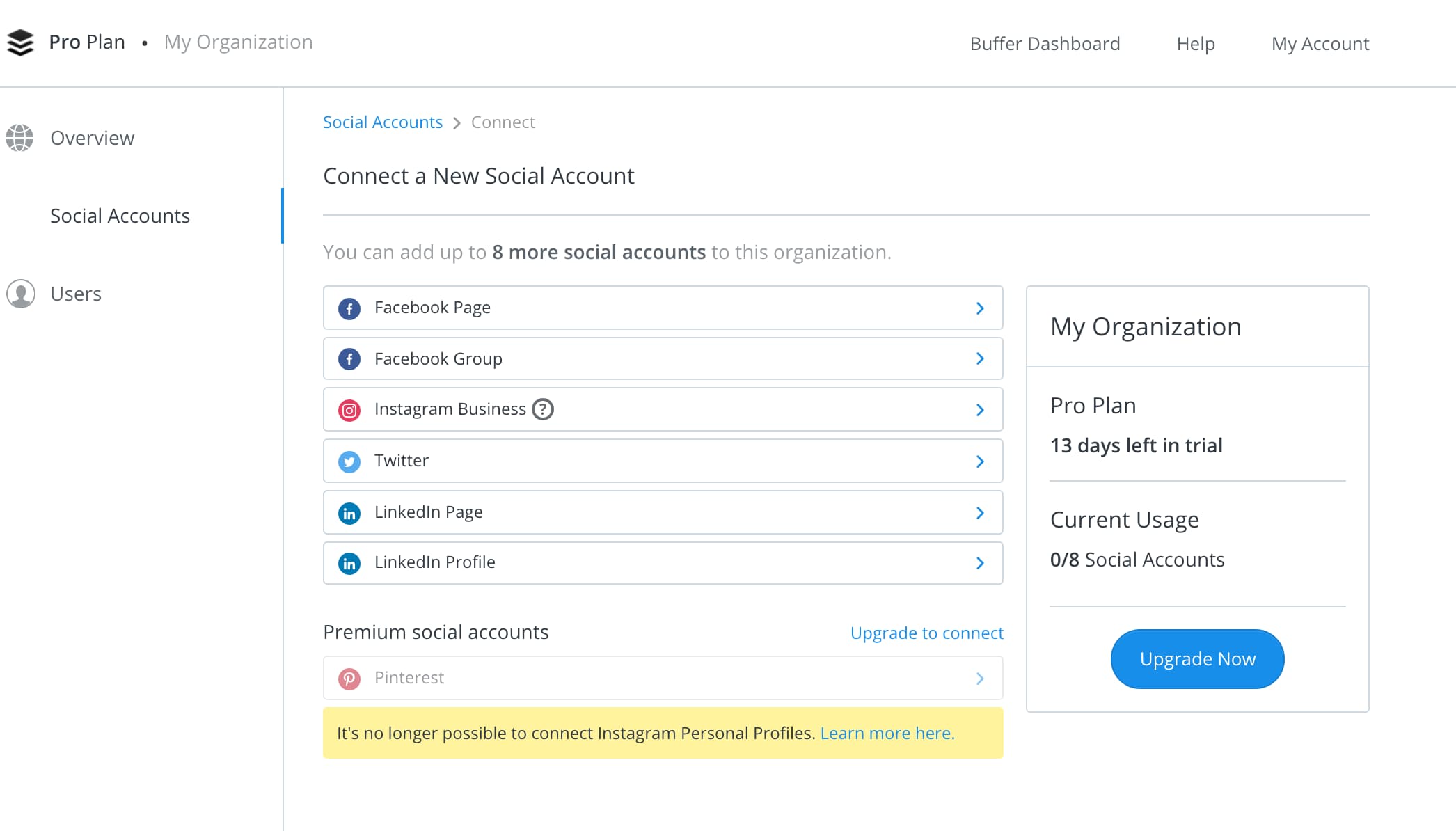The height and width of the screenshot is (831, 1456).
Task: Click the Social Accounts breadcrumb link
Action: click(x=382, y=122)
